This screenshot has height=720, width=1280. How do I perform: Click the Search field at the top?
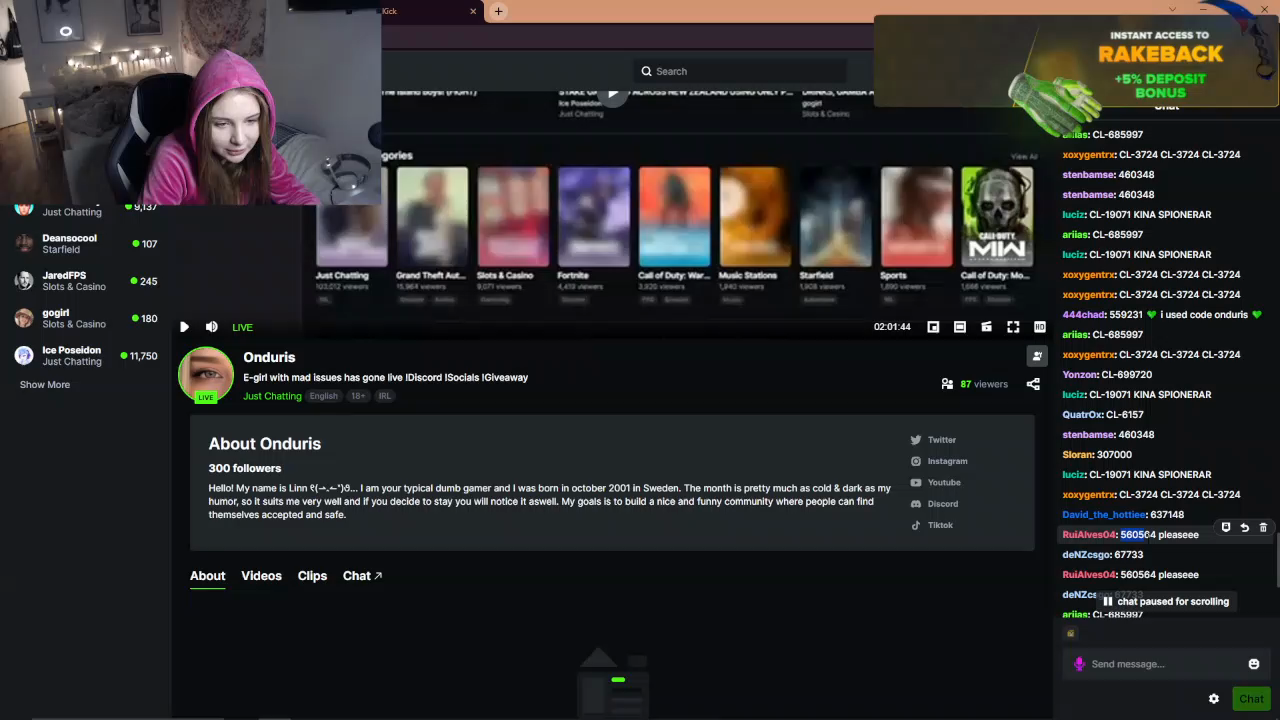pyautogui.click(x=740, y=71)
